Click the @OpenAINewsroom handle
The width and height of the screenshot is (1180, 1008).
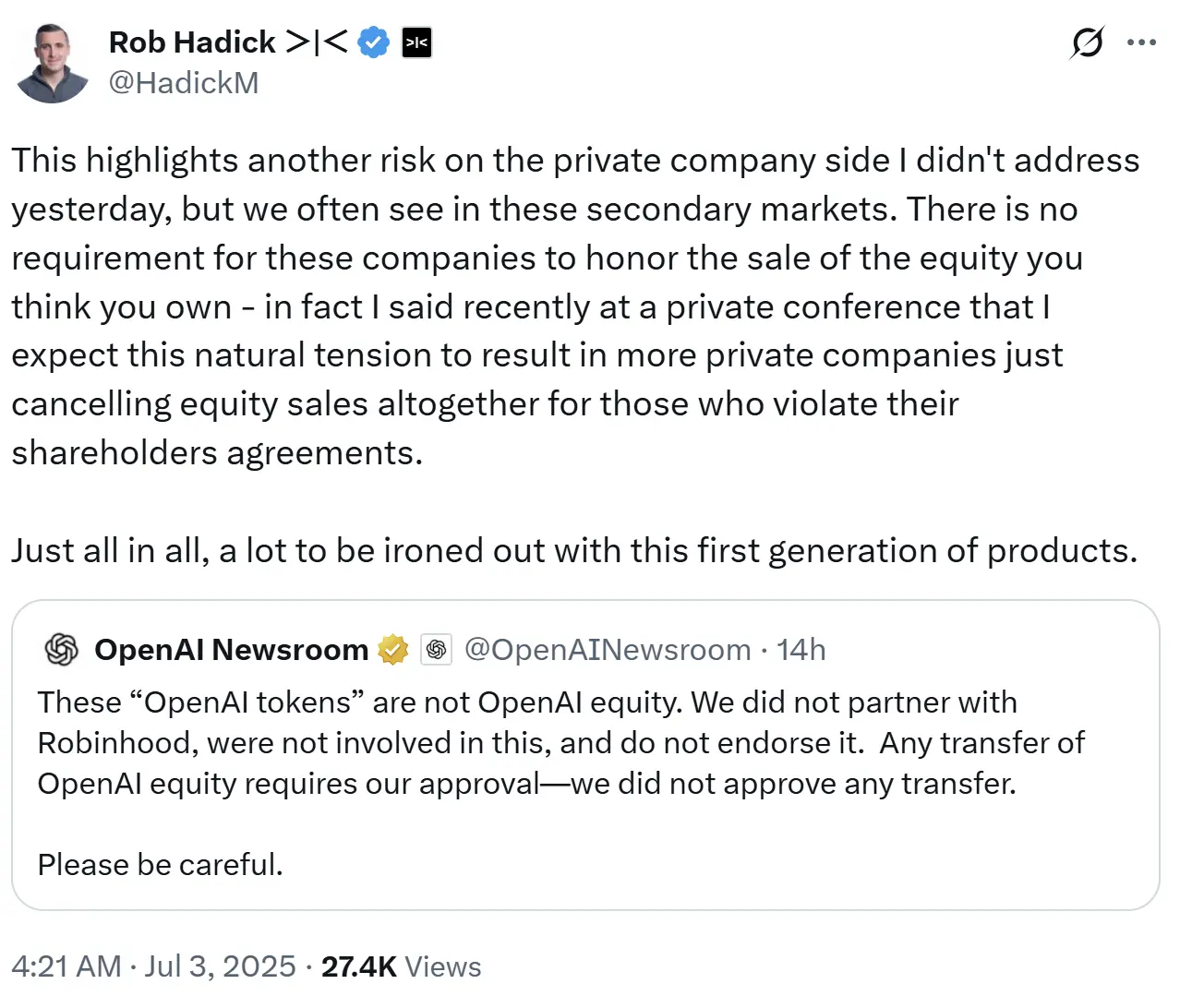pos(606,650)
